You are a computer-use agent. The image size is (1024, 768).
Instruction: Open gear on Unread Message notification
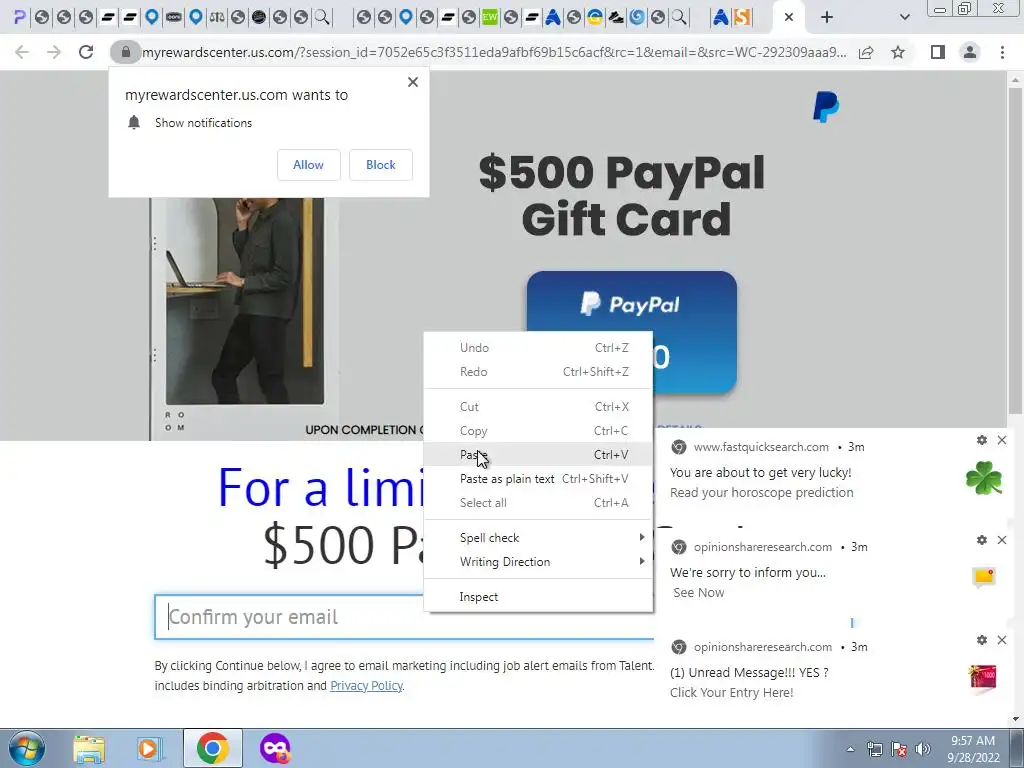pyautogui.click(x=982, y=640)
